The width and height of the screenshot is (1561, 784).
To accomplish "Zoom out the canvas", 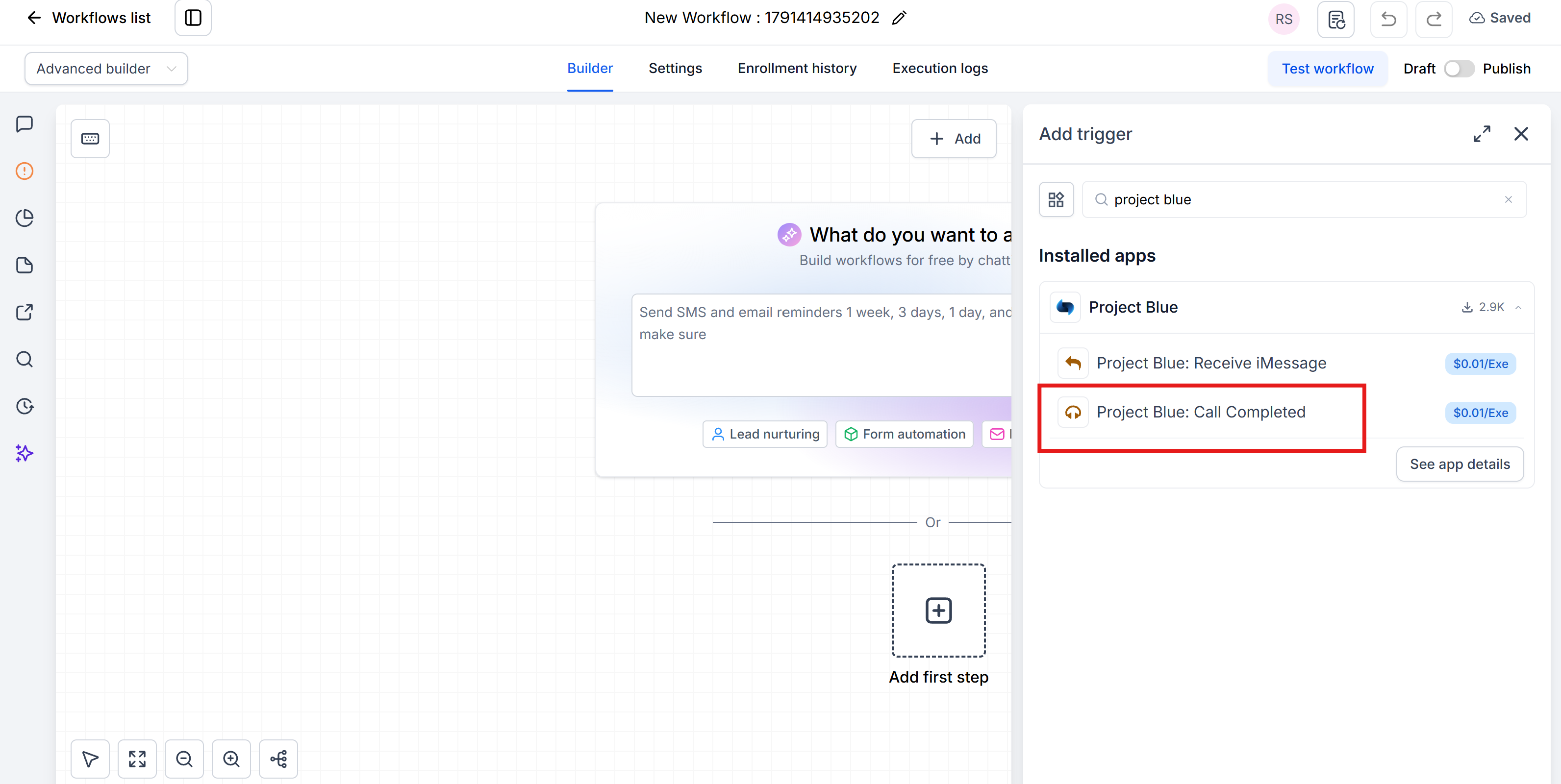I will [x=184, y=759].
